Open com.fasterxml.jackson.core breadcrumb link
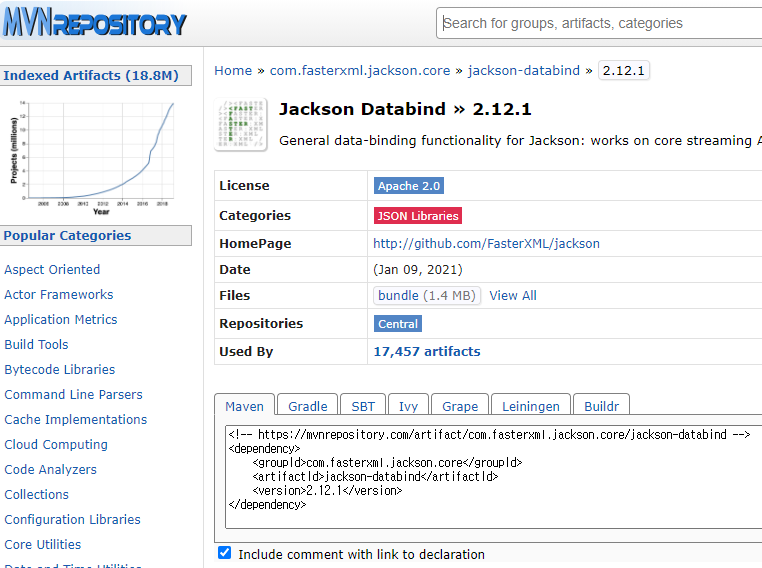The width and height of the screenshot is (762, 568). point(360,70)
